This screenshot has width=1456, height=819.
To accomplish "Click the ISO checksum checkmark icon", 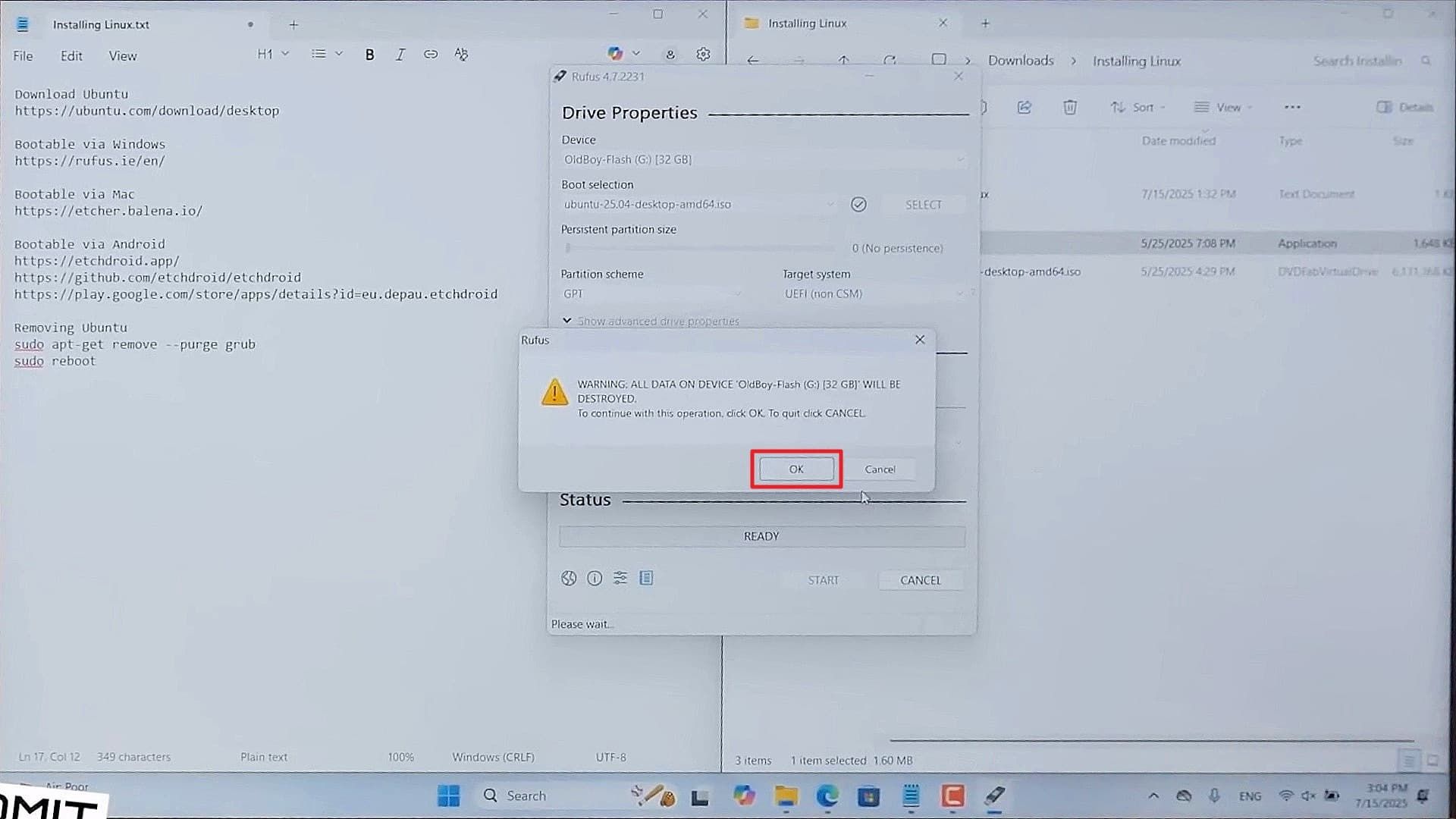I will click(x=858, y=205).
